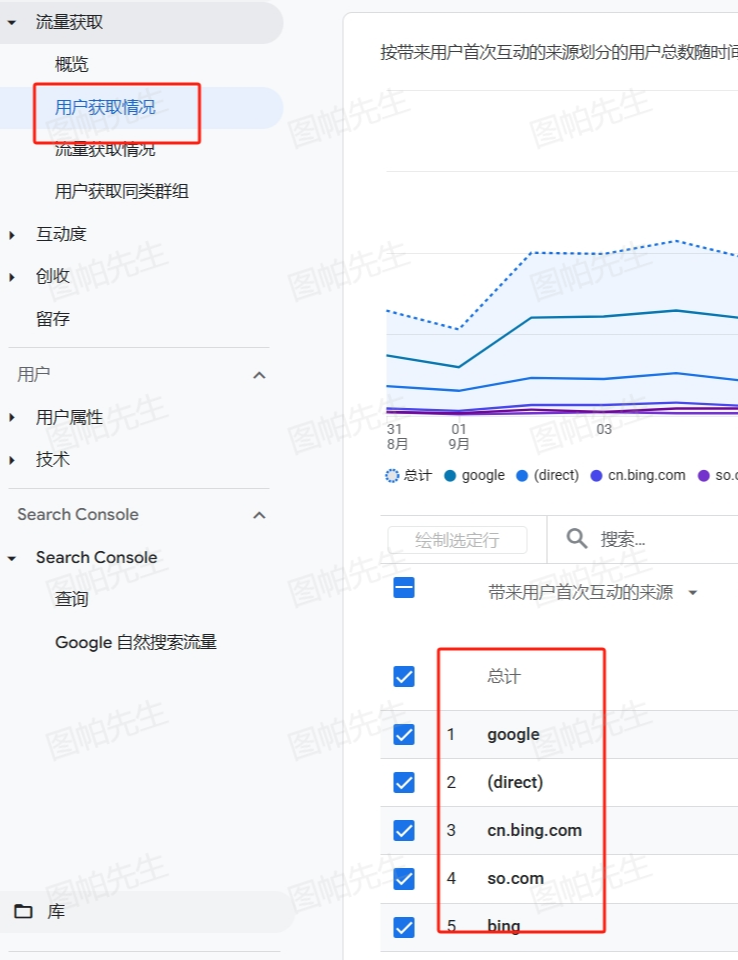Click the 03 date on chart axis
This screenshot has width=738, height=960.
point(604,430)
